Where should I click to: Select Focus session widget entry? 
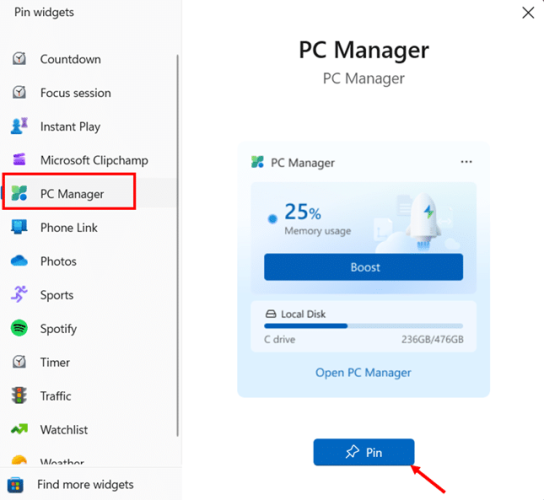click(x=89, y=93)
